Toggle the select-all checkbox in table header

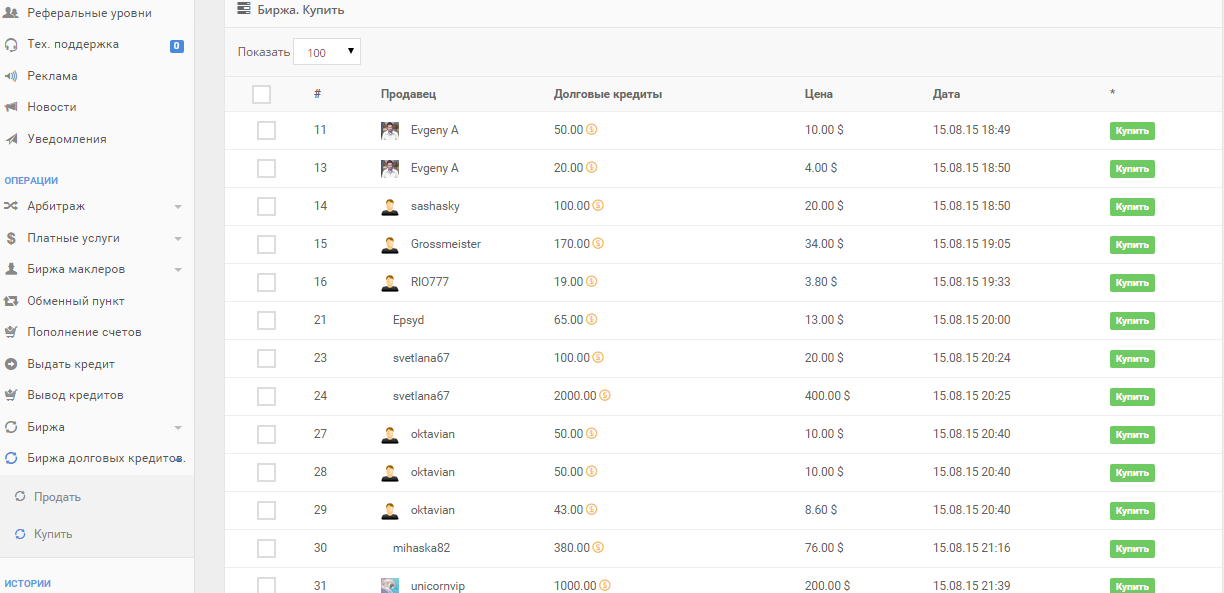(262, 94)
